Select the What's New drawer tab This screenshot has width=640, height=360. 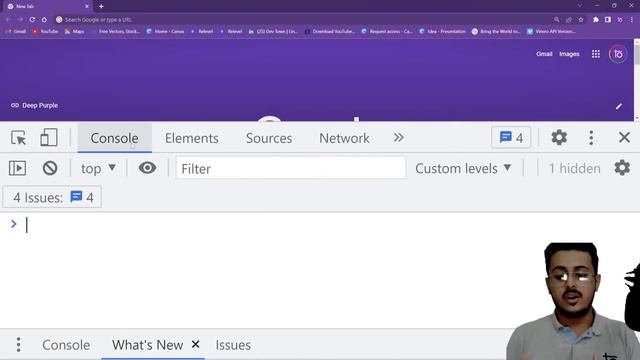click(x=147, y=345)
